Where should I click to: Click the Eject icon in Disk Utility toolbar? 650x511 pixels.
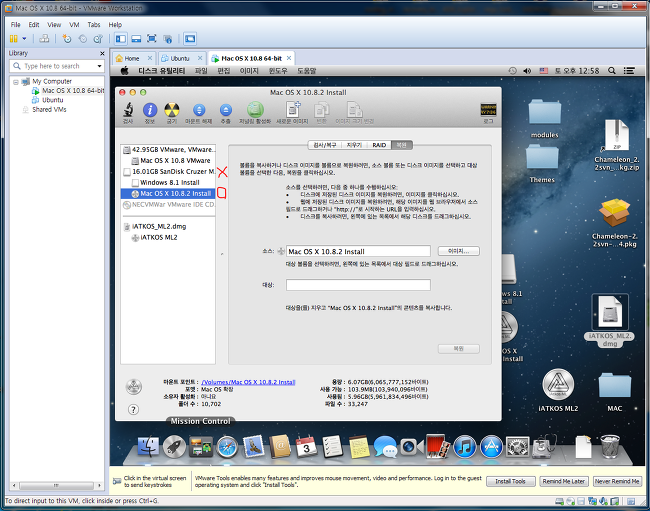[226, 110]
